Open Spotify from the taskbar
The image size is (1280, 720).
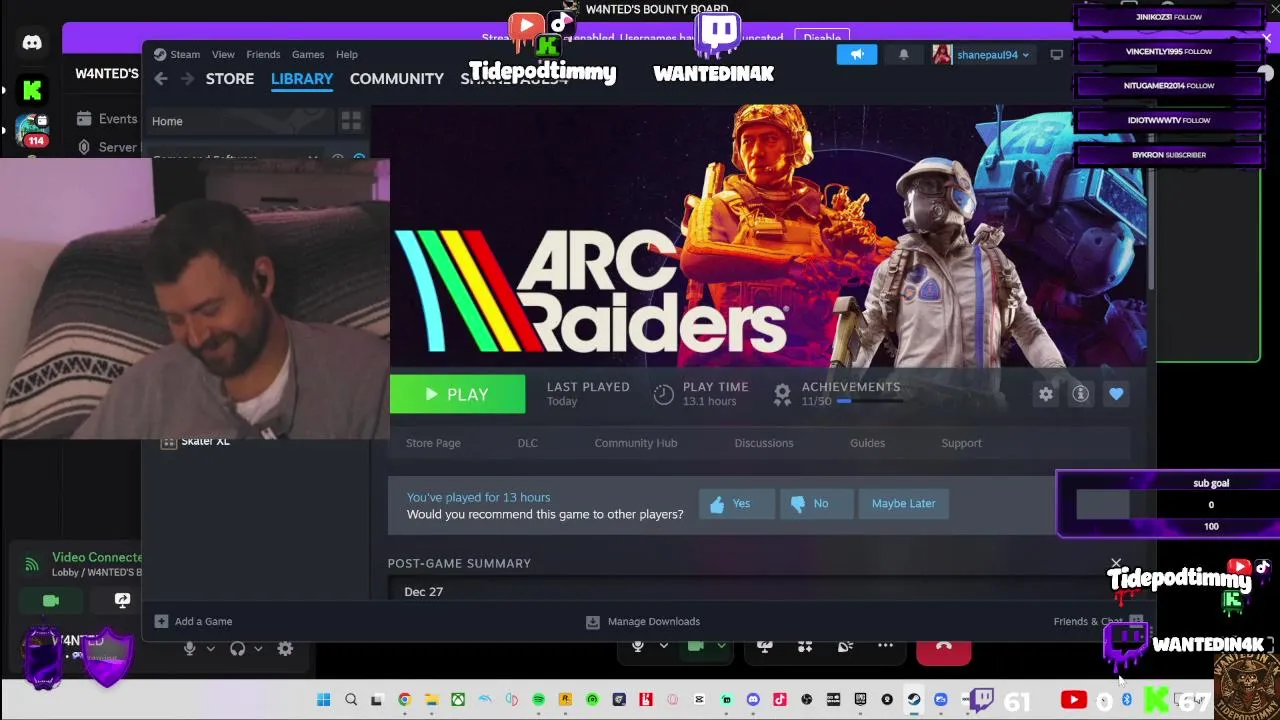click(538, 700)
